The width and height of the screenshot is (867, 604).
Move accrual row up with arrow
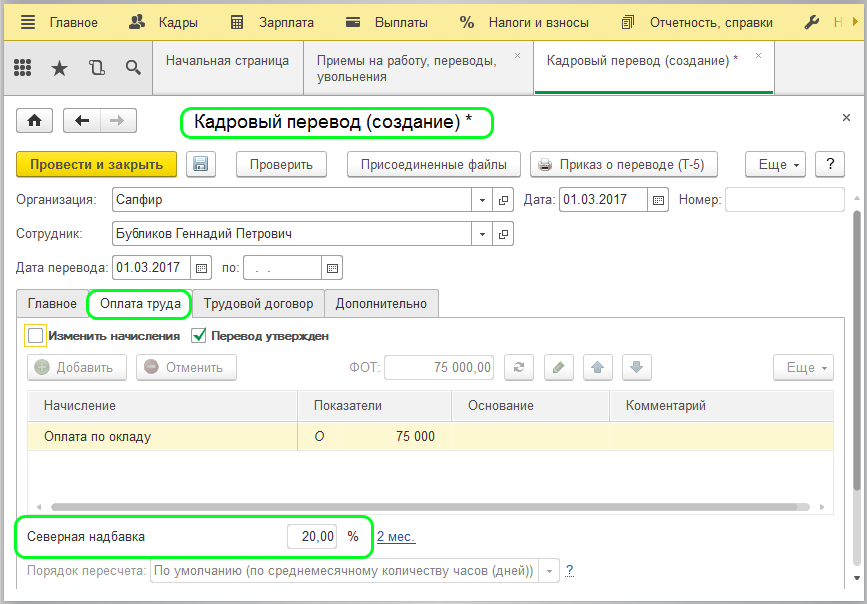pos(598,367)
